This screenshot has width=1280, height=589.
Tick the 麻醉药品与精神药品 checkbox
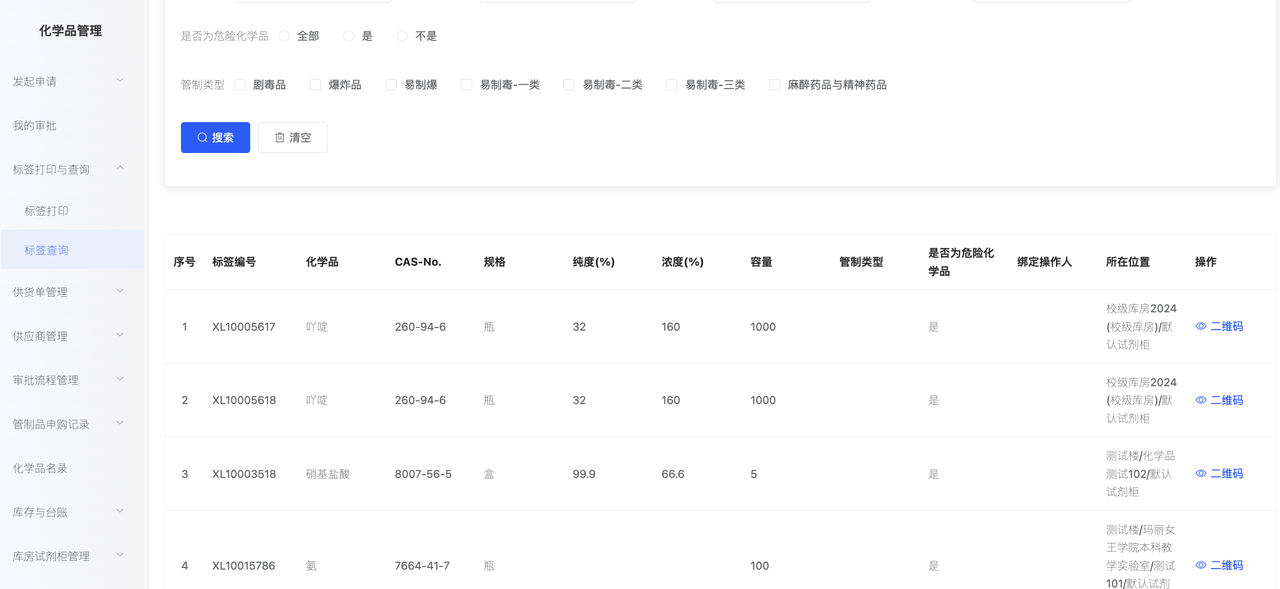pos(774,85)
